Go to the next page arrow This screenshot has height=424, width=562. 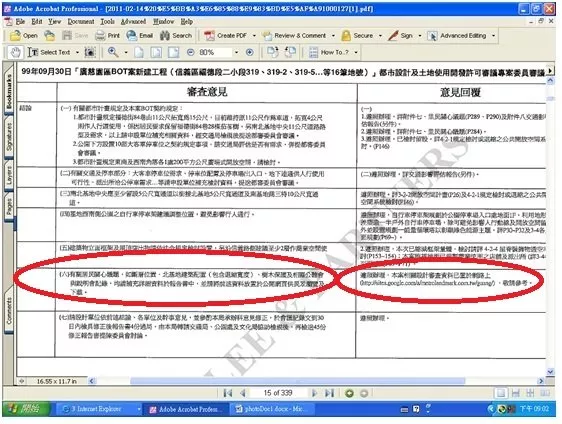click(314, 393)
